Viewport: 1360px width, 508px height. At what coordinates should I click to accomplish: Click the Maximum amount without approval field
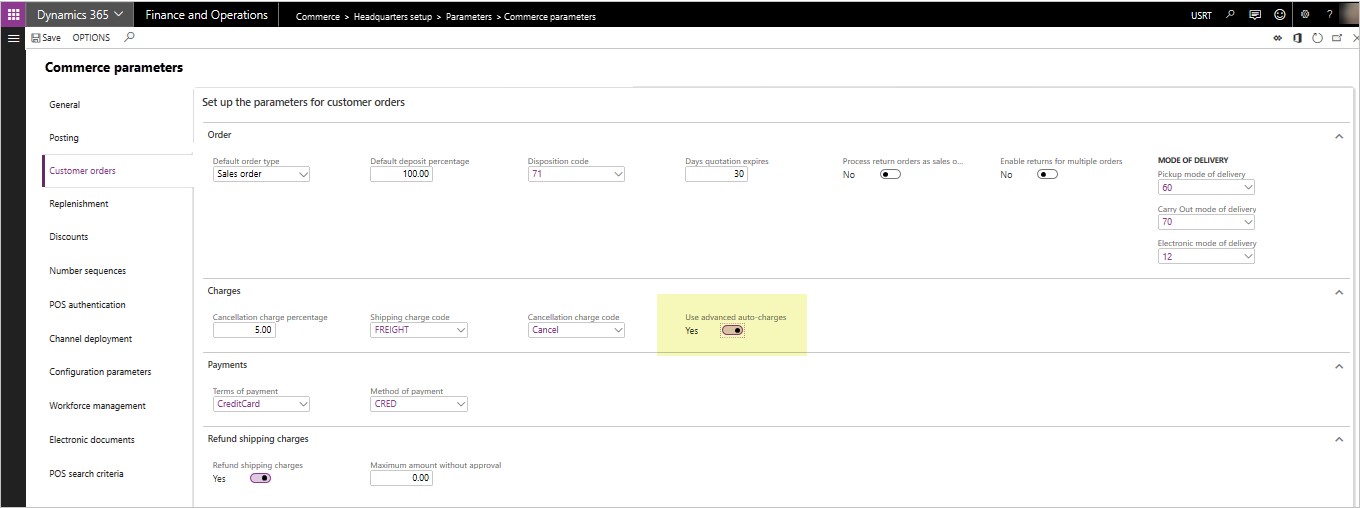tap(401, 478)
